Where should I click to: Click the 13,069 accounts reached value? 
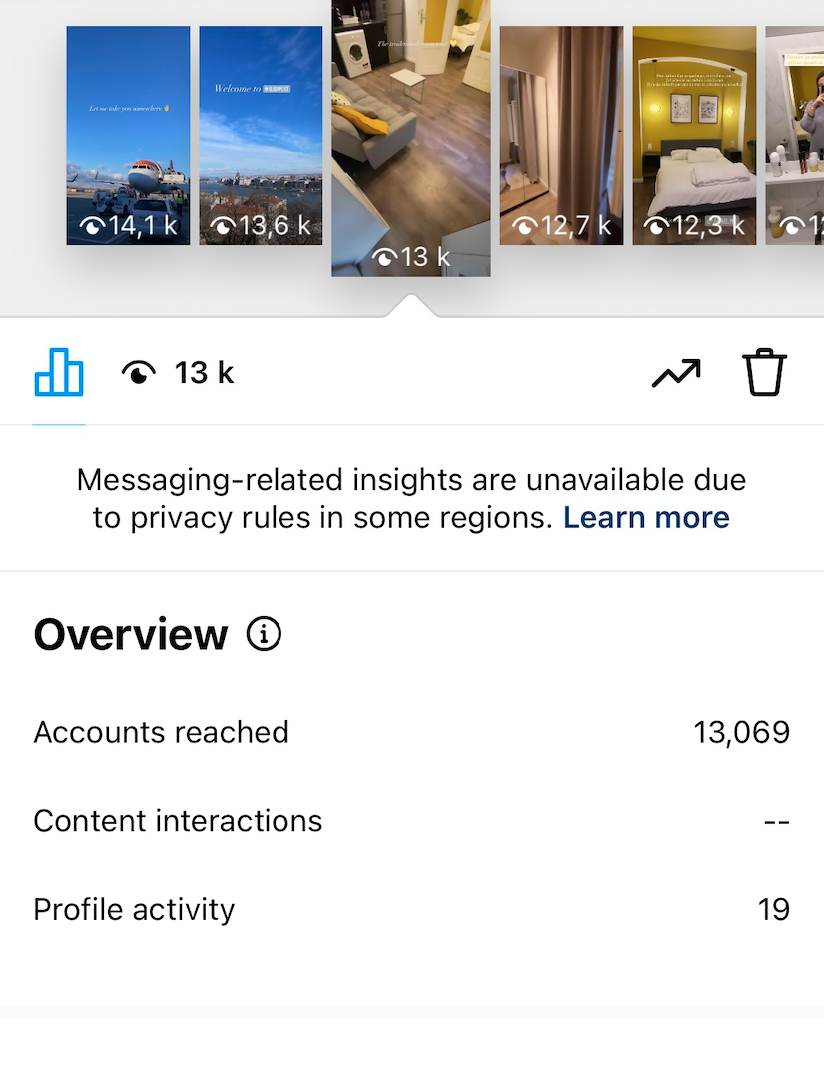741,732
